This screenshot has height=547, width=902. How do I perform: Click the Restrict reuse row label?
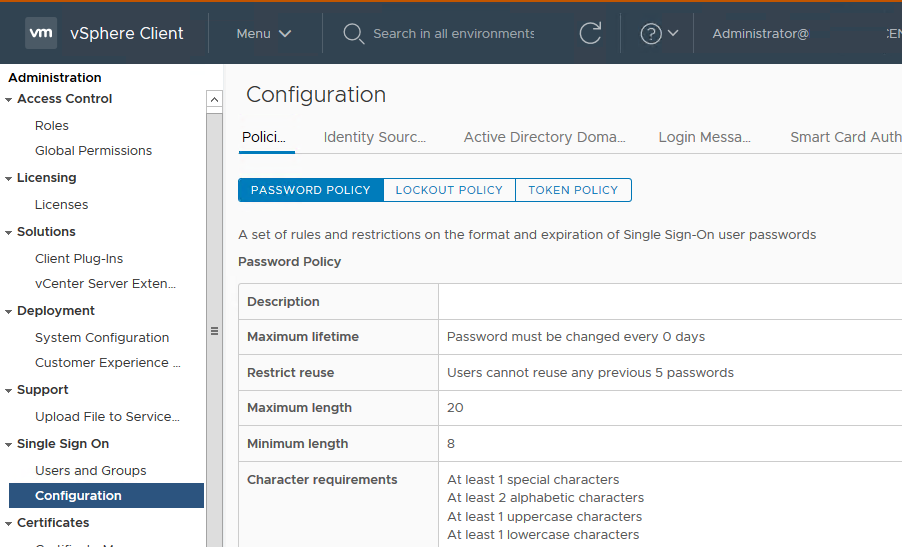pyautogui.click(x=291, y=373)
